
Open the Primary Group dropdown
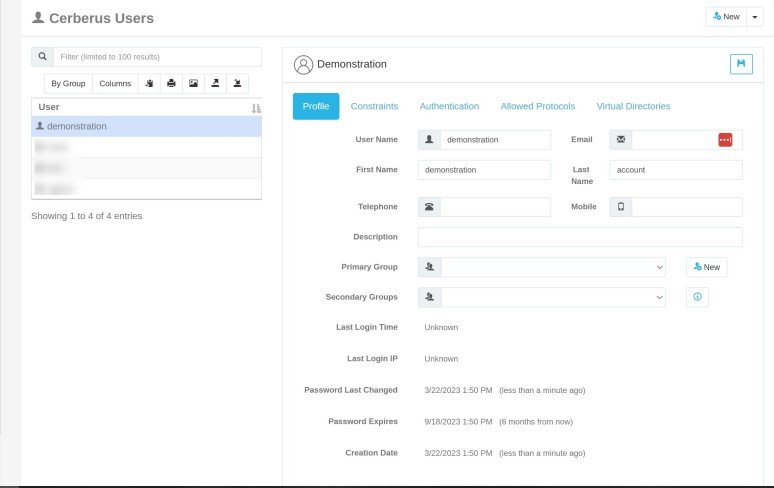[x=554, y=267]
